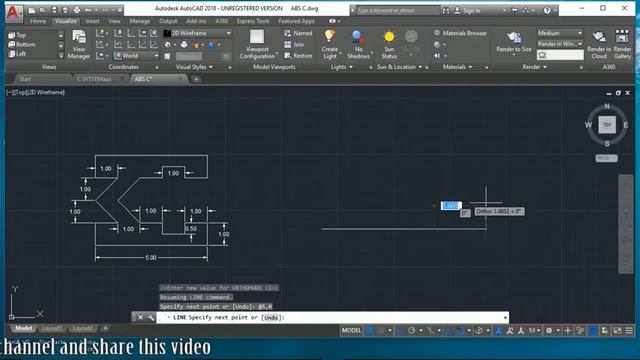Switch to the Insert ribbon tab

click(x=92, y=21)
